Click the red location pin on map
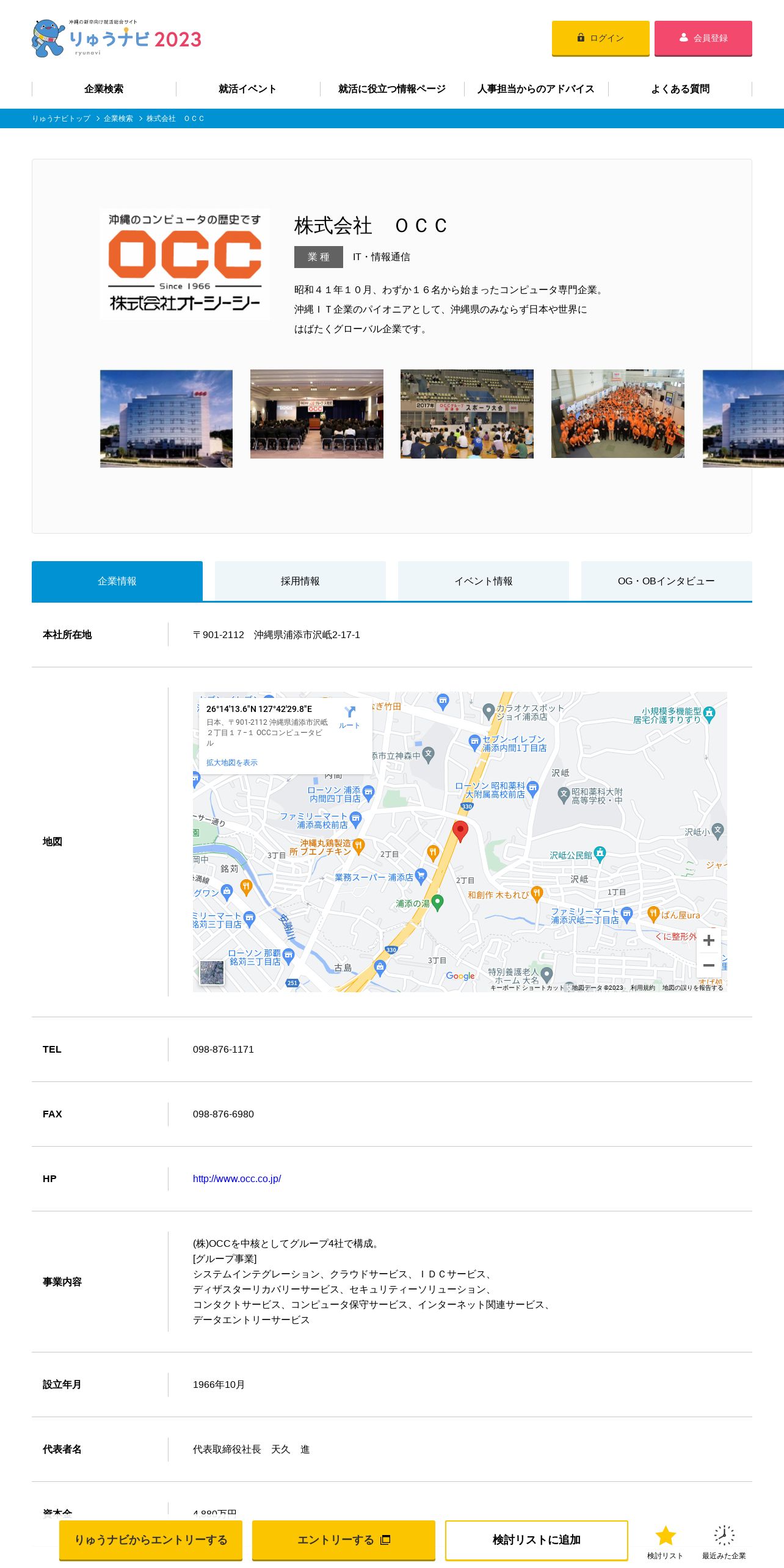Screen dimensions: 784x1568 tap(460, 831)
